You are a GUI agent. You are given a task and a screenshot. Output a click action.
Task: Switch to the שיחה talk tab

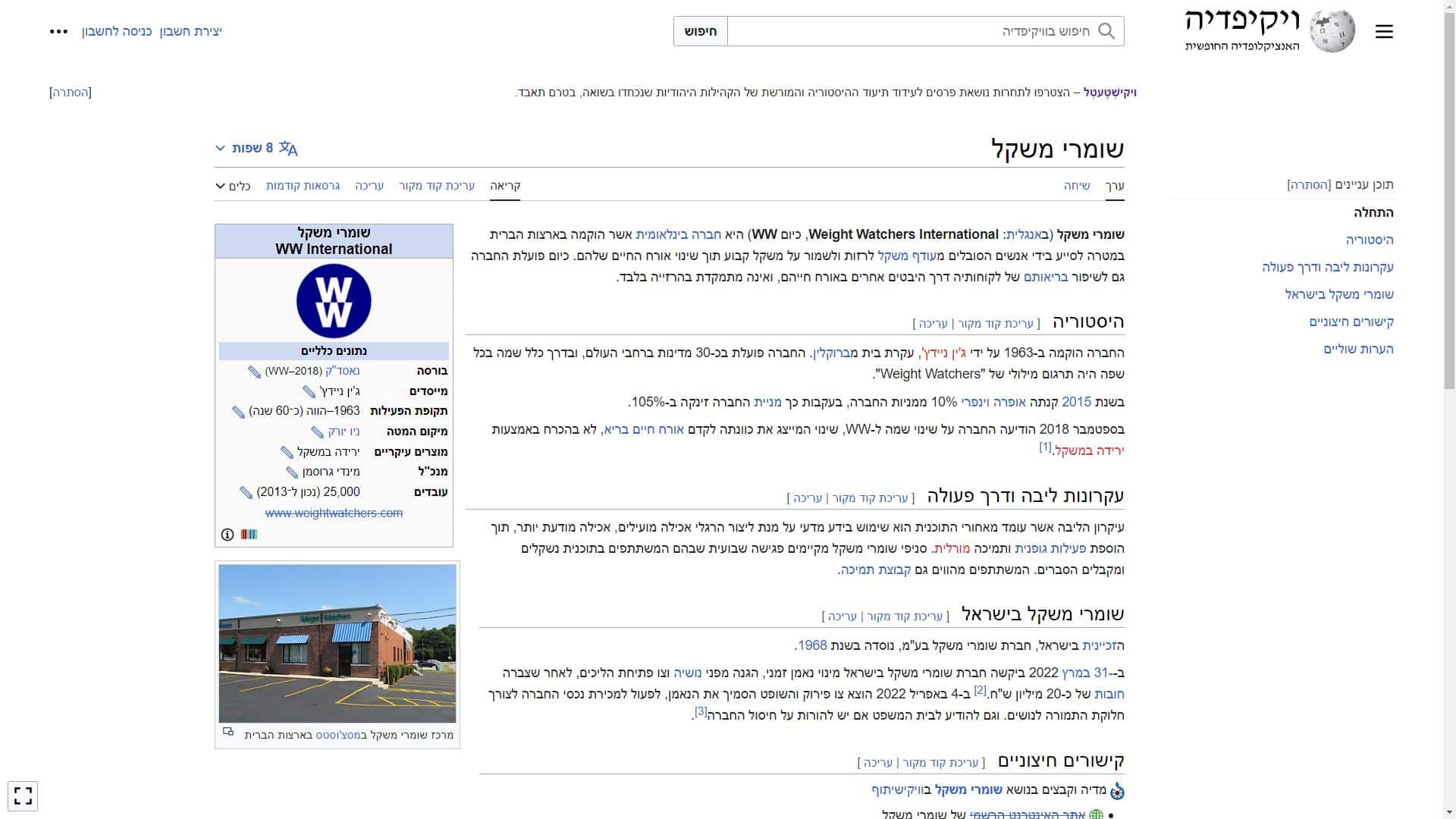click(x=1077, y=186)
